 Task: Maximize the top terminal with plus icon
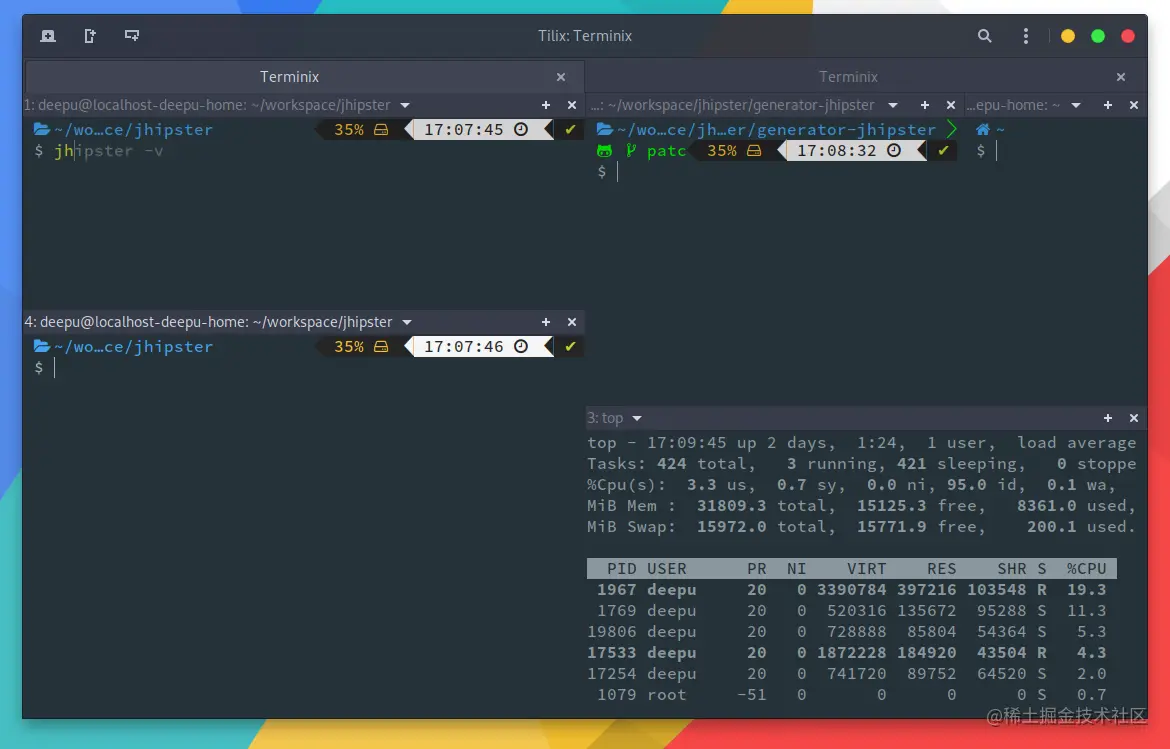[x=1107, y=419]
